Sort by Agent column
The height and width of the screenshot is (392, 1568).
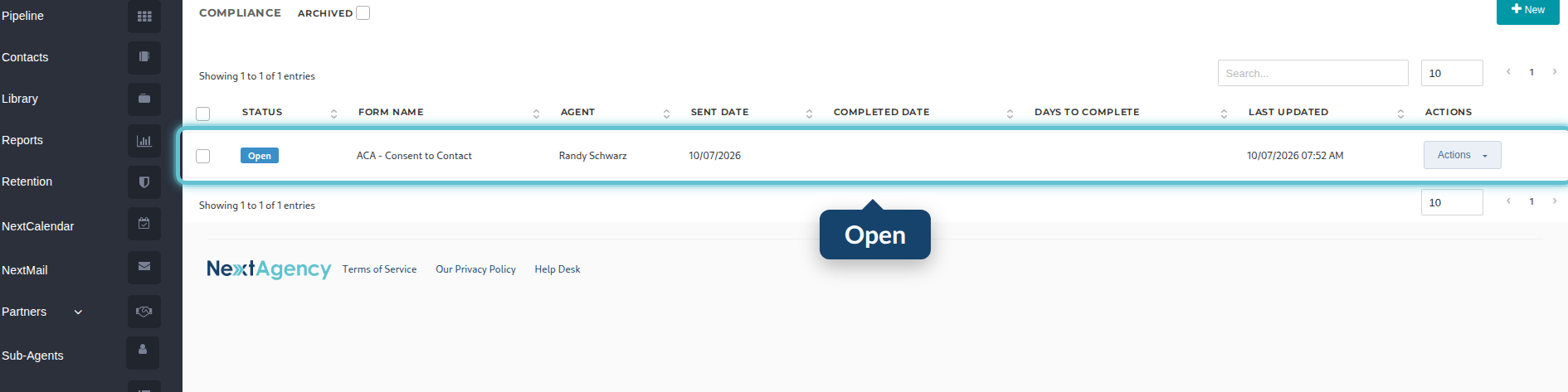pos(666,114)
